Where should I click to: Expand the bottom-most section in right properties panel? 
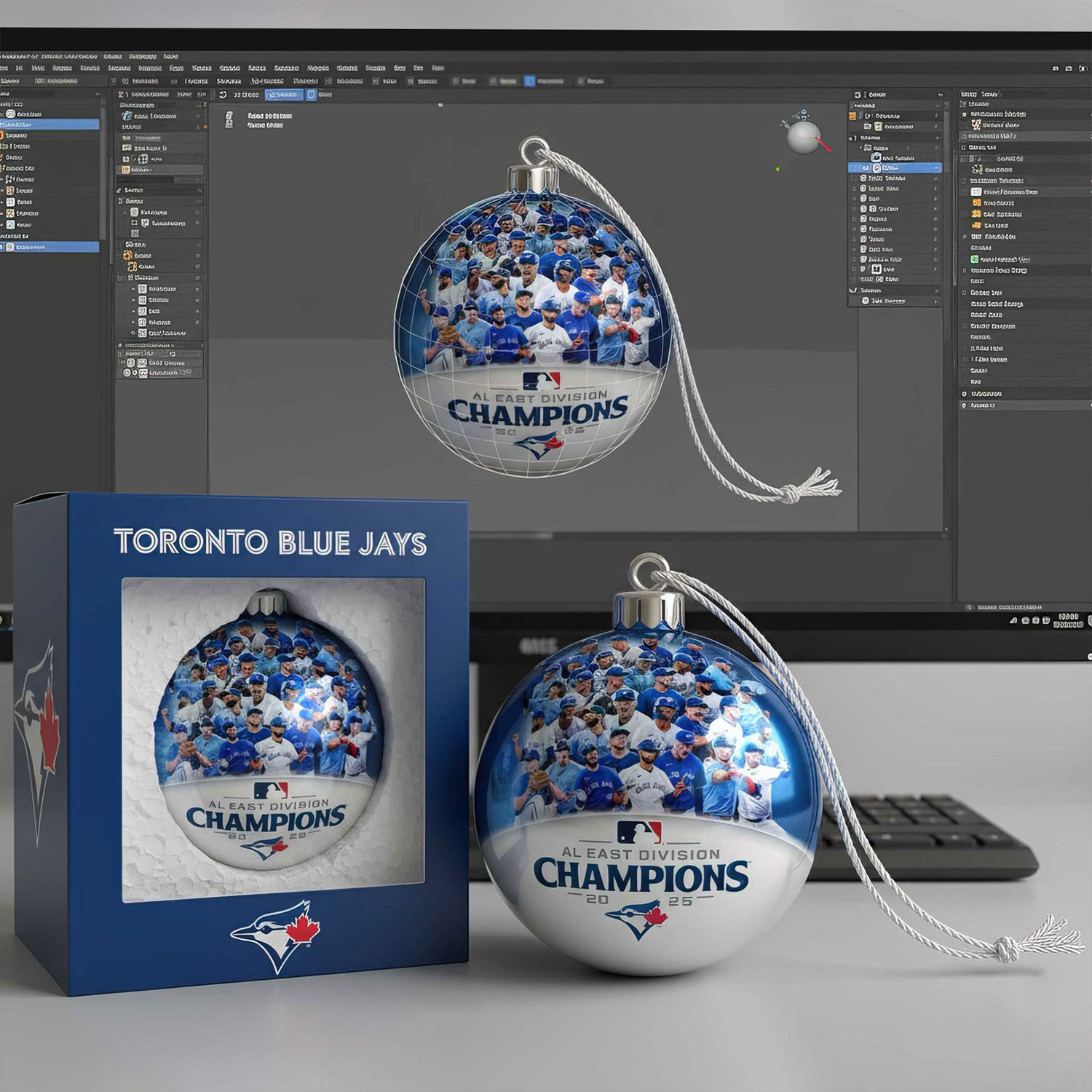click(965, 405)
